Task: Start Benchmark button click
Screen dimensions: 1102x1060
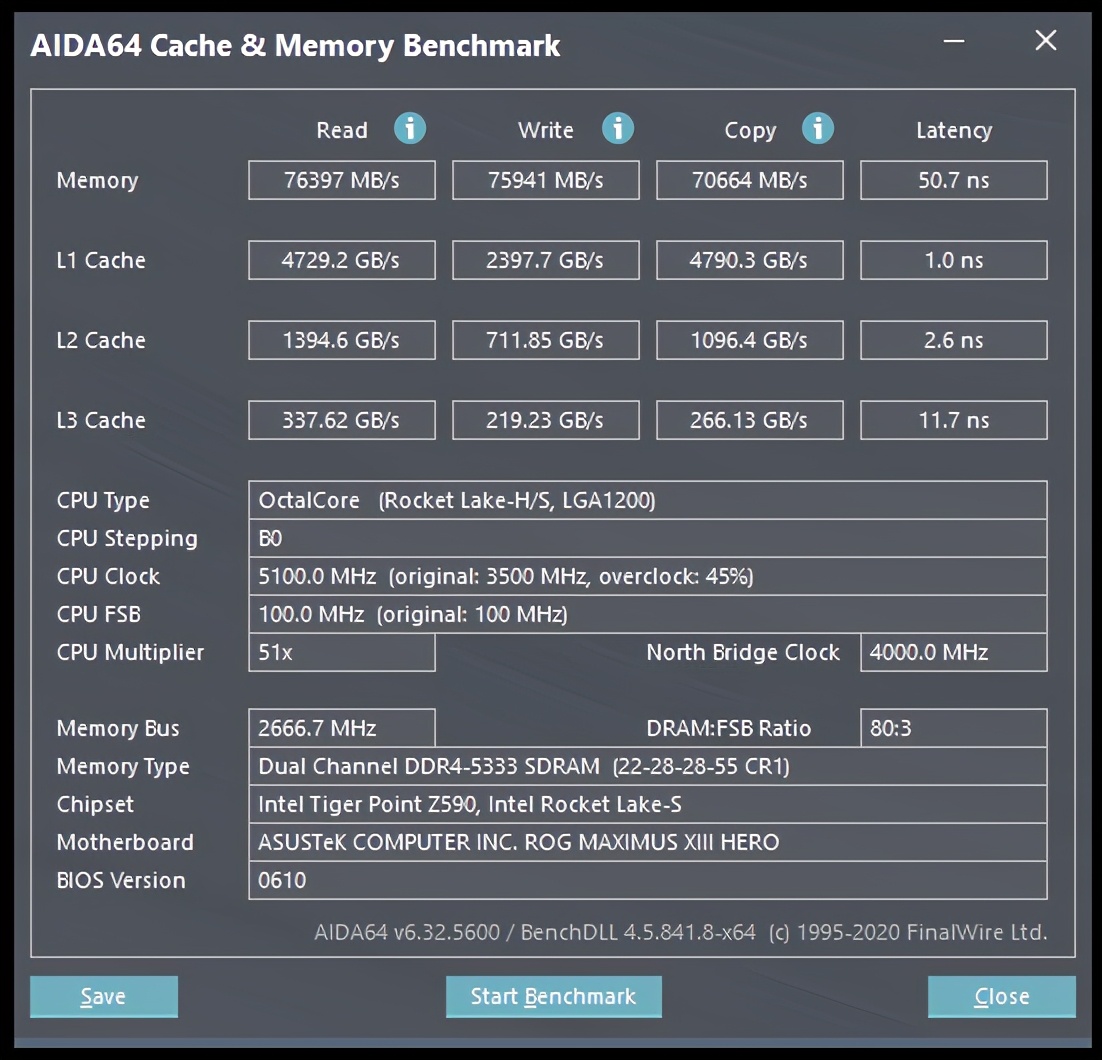Action: pyautogui.click(x=553, y=996)
